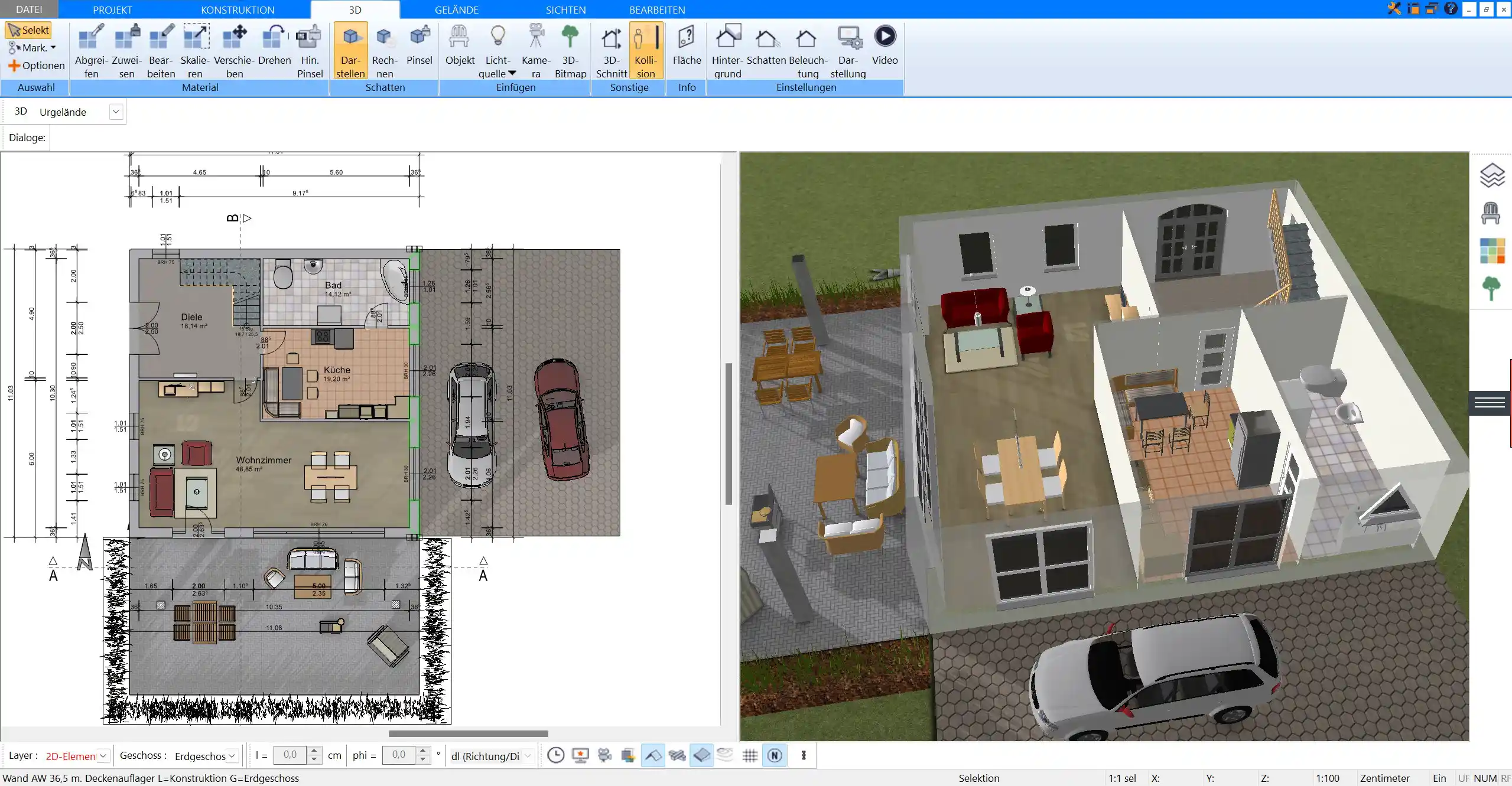Switch to the BEARBEITEN tab
The width and height of the screenshot is (1512, 786).
tap(657, 9)
